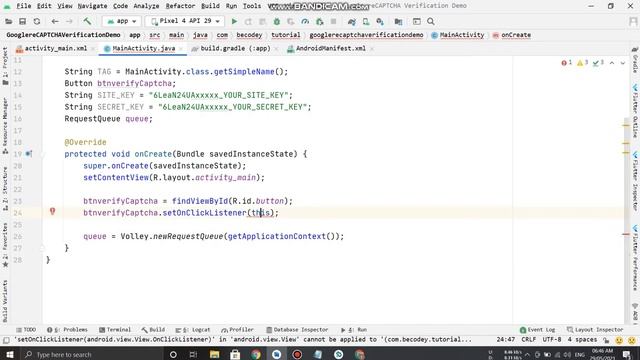Click CRLF line separator in status bar
This screenshot has width=640, height=360.
point(529,340)
